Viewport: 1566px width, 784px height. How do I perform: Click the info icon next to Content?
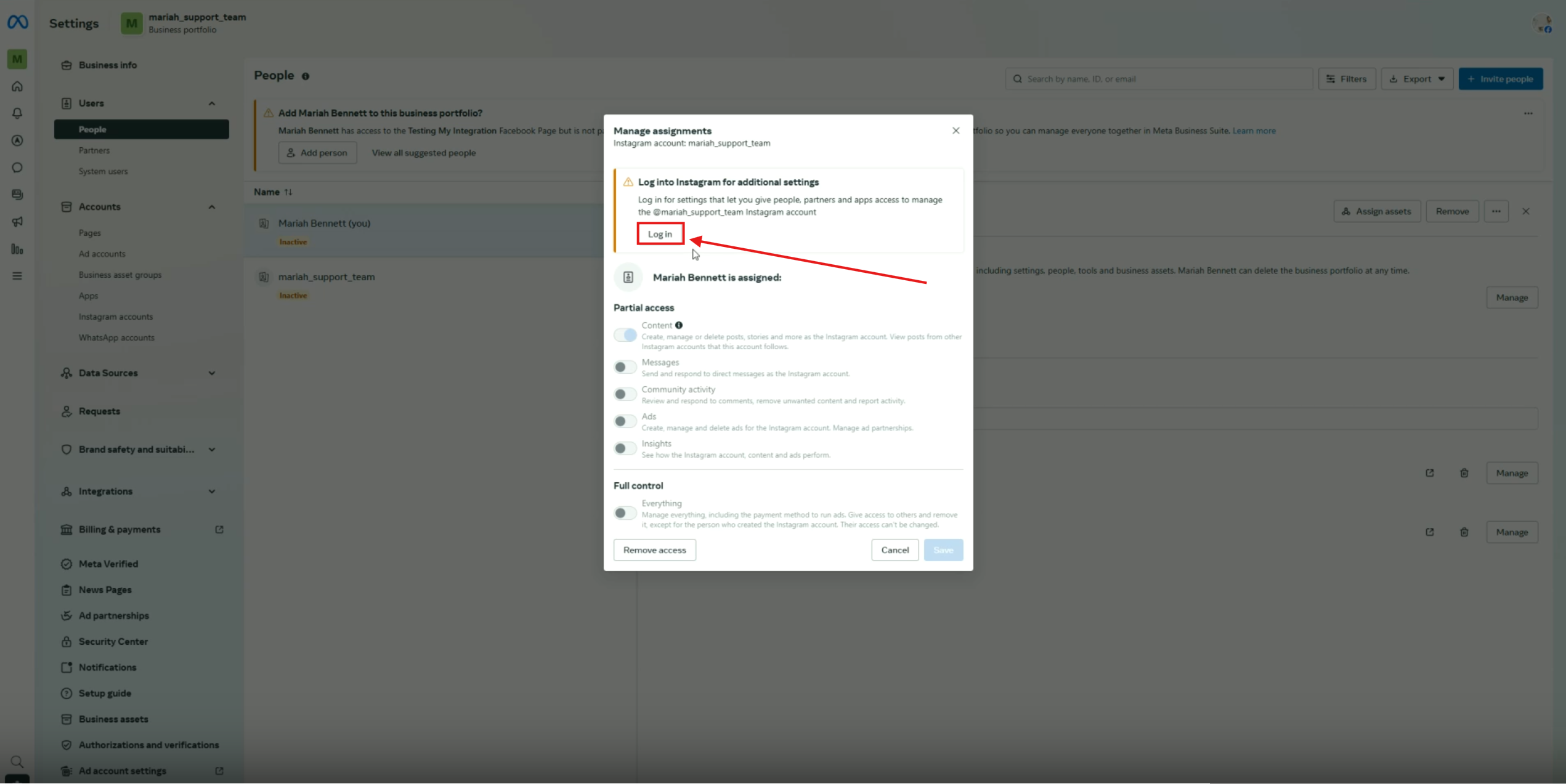[678, 325]
